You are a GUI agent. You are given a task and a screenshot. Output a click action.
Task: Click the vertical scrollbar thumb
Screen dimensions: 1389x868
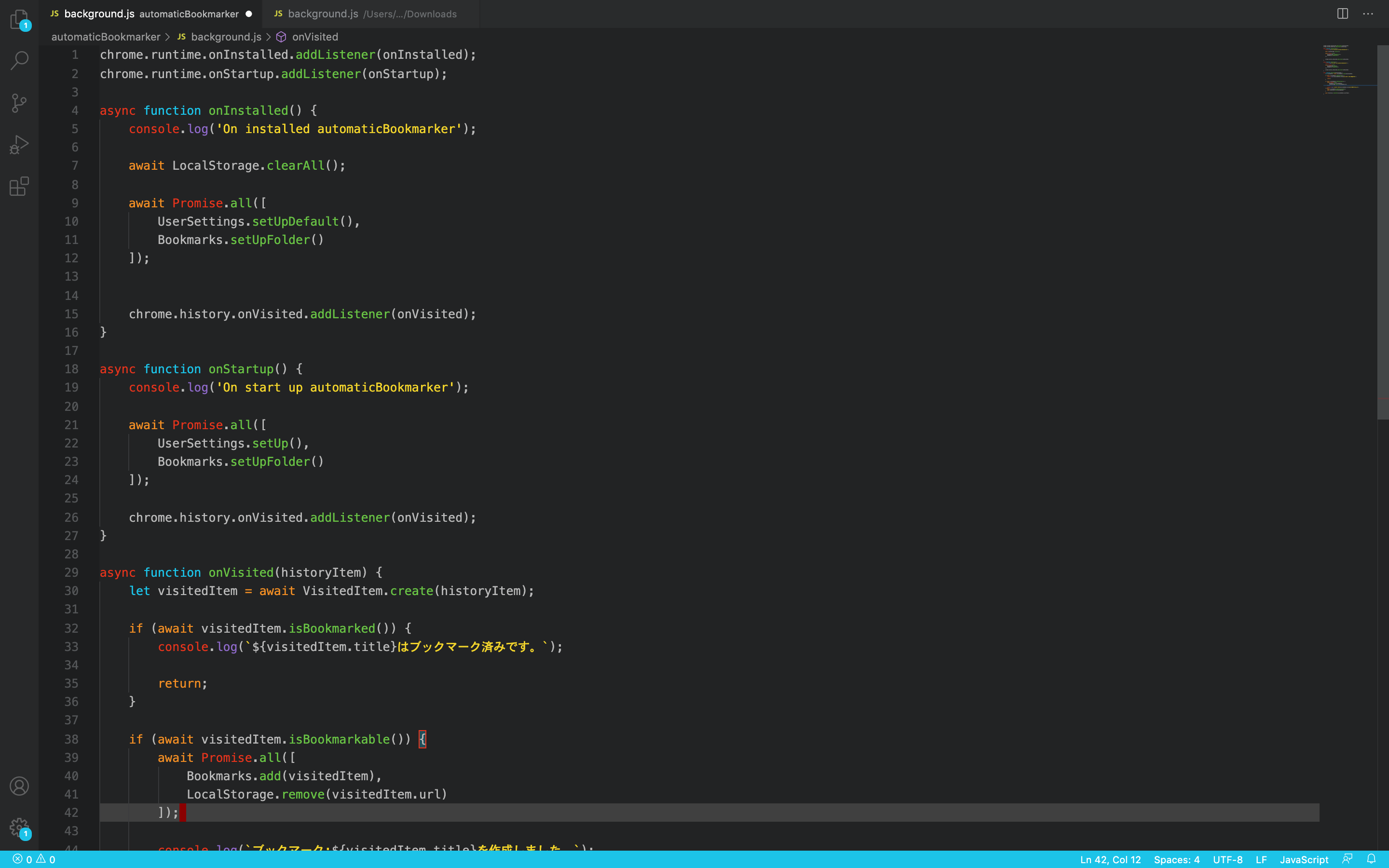(x=1383, y=232)
